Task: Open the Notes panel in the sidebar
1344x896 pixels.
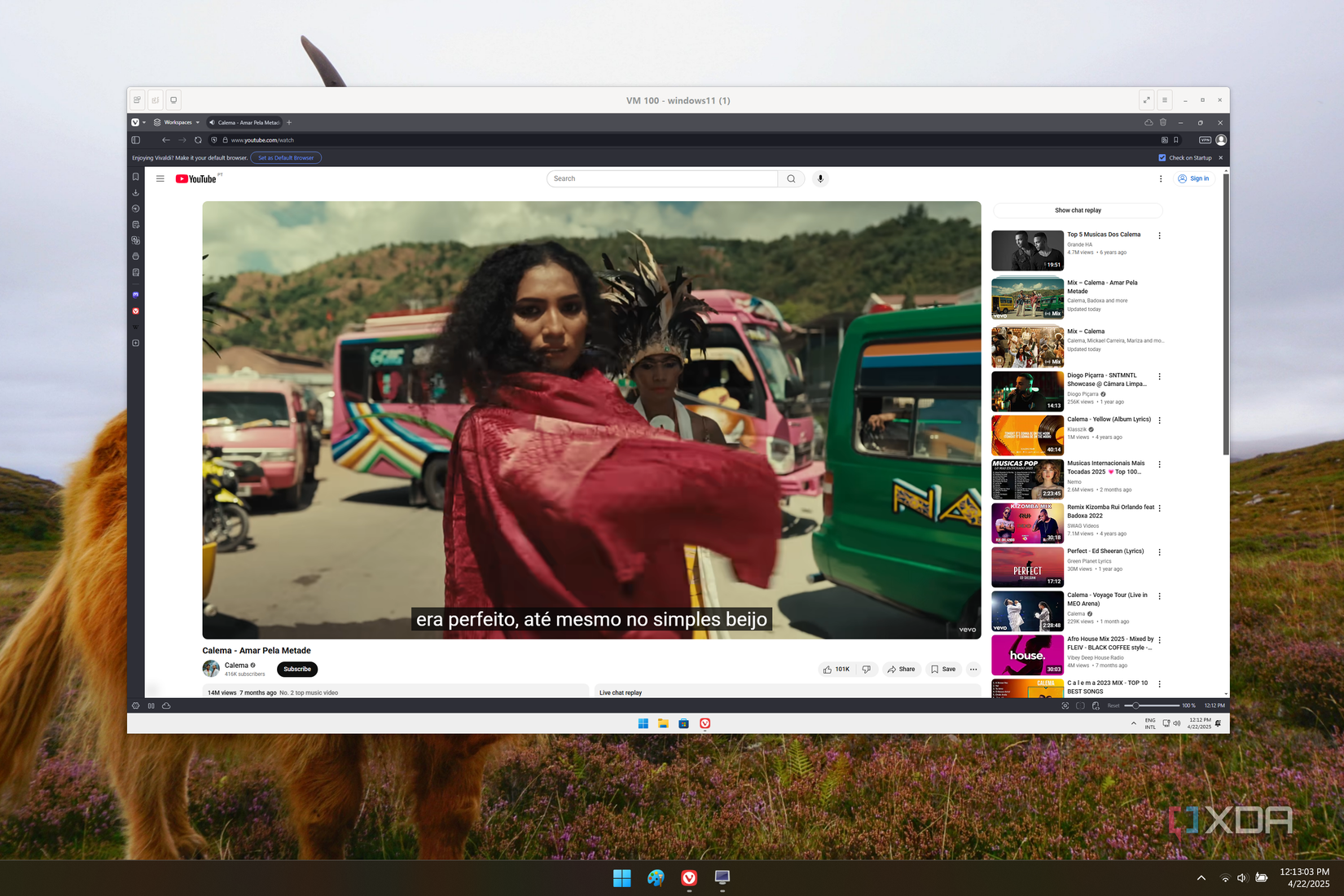Action: (135, 224)
